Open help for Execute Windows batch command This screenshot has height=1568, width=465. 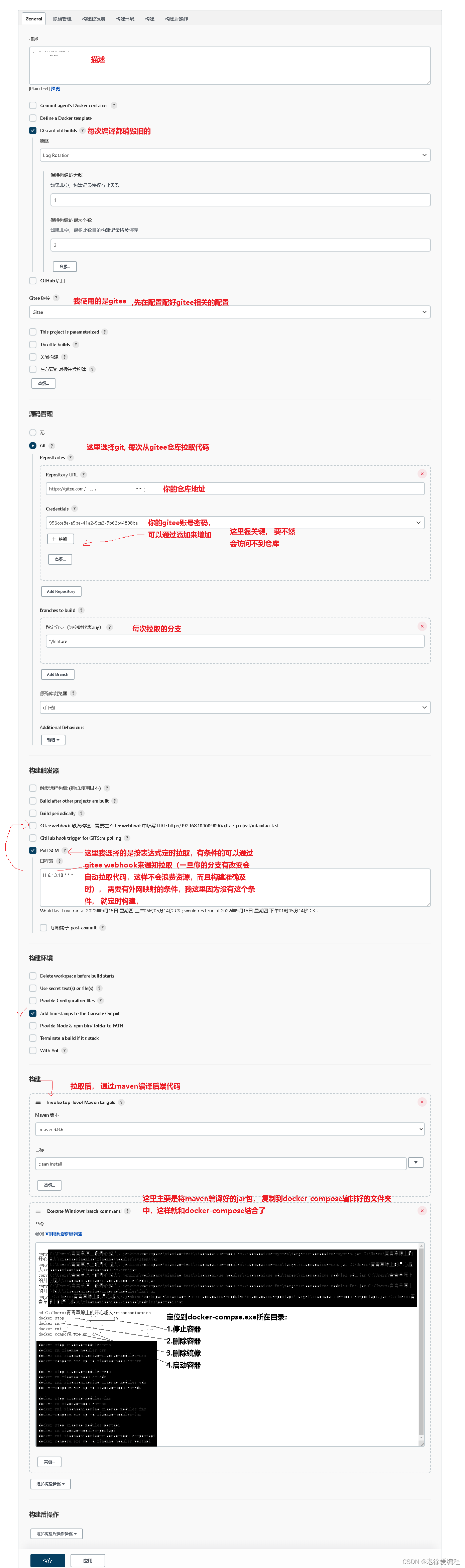(x=127, y=1211)
